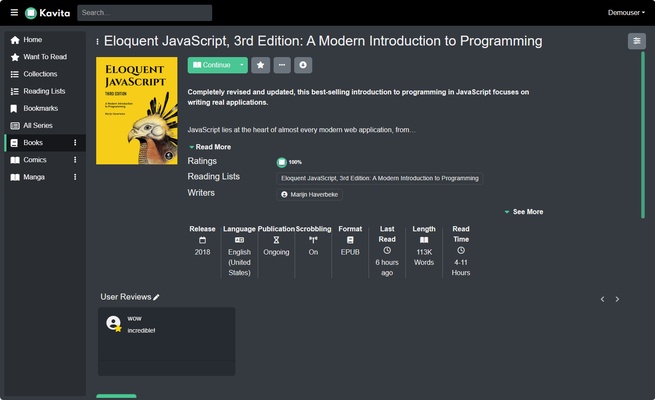Screen dimensions: 655x400
Task: Click the Eloquent JavaScript cover image
Action: tap(137, 110)
